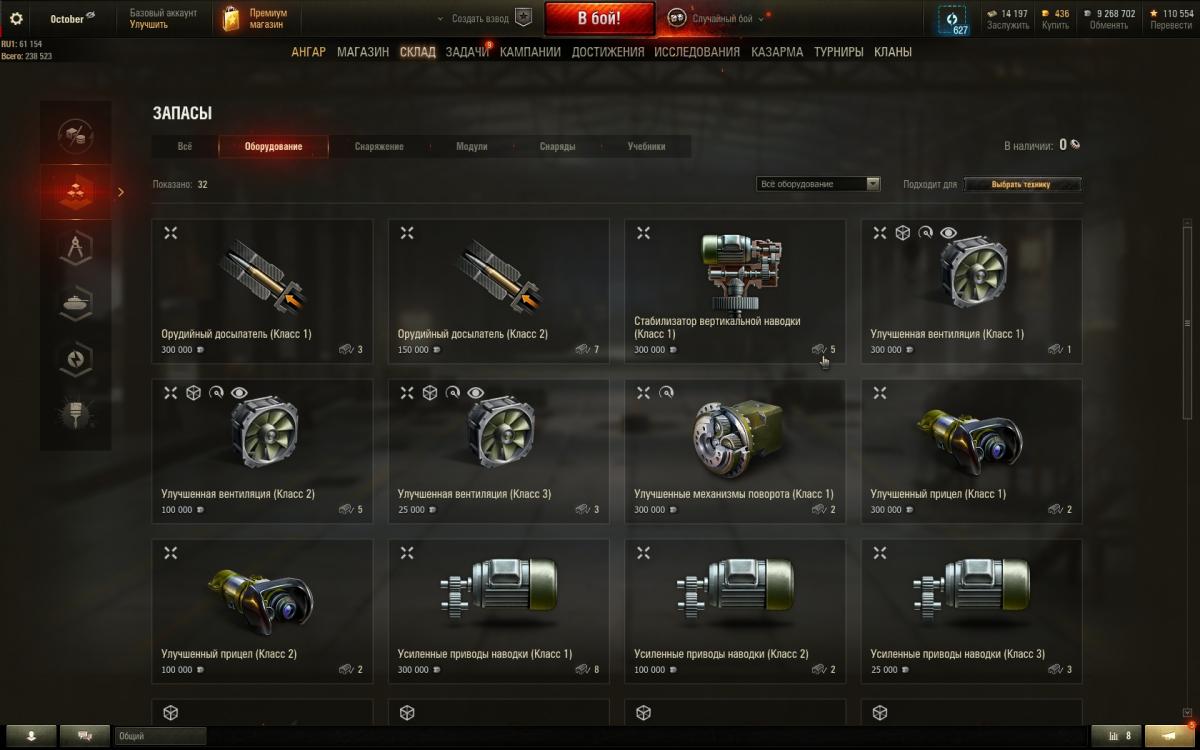Expand the sidebar arrow next to storage icon

point(121,192)
